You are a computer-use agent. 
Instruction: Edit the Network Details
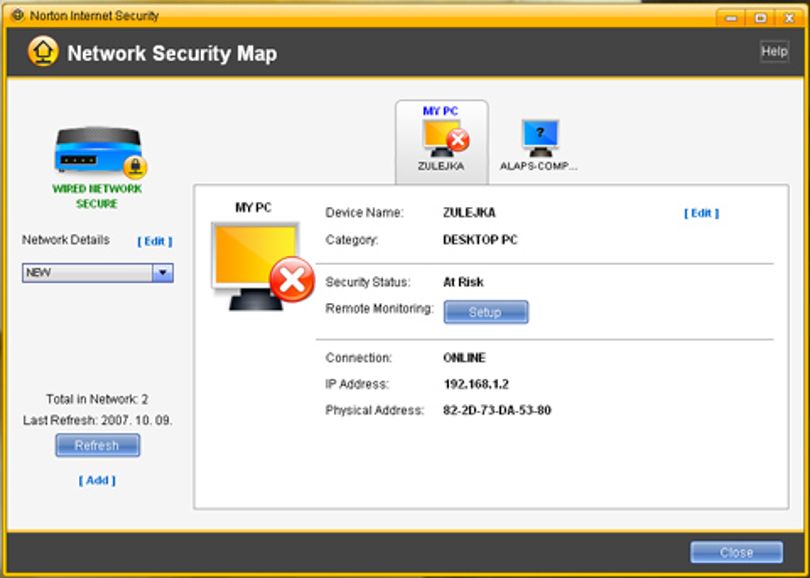pyautogui.click(x=155, y=241)
